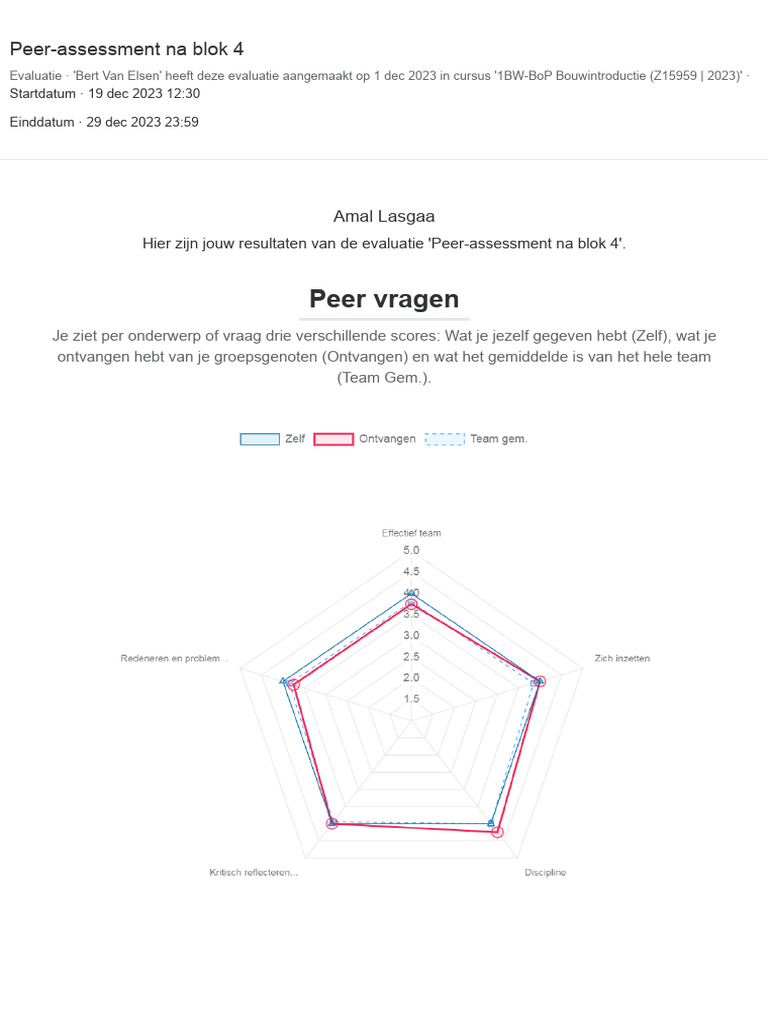Select the Ontvangen circle at Effectief team axis

[411, 605]
